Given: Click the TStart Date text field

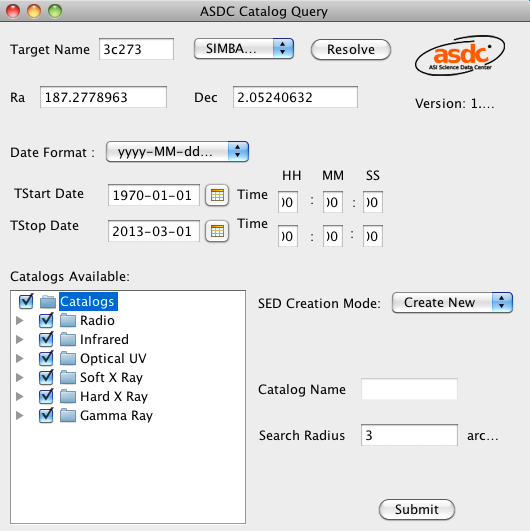Looking at the screenshot, I should click(154, 195).
